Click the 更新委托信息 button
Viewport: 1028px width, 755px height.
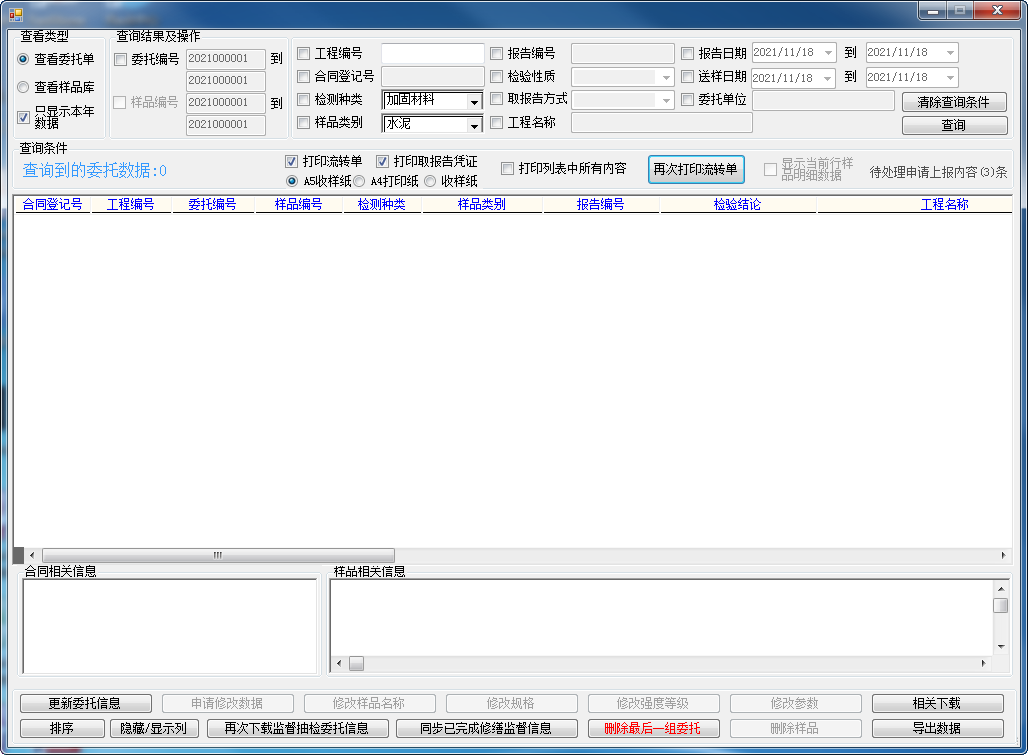[x=85, y=703]
